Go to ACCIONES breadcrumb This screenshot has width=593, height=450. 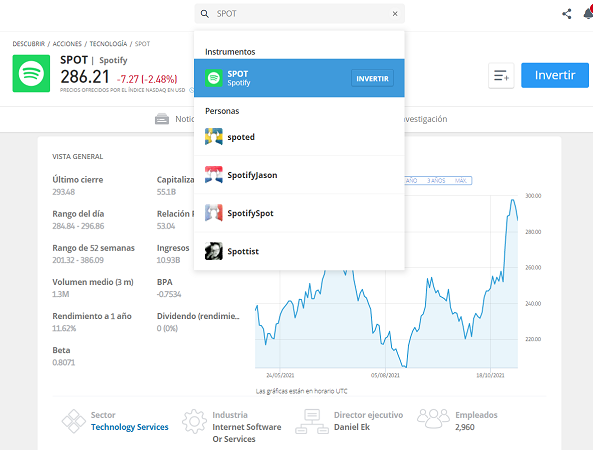click(x=67, y=44)
